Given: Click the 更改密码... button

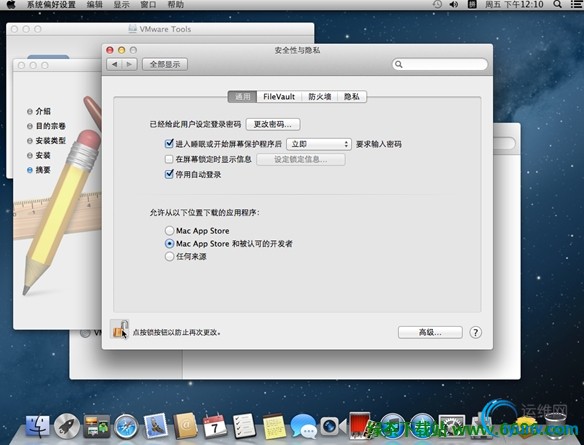Looking at the screenshot, I should coord(273,124).
